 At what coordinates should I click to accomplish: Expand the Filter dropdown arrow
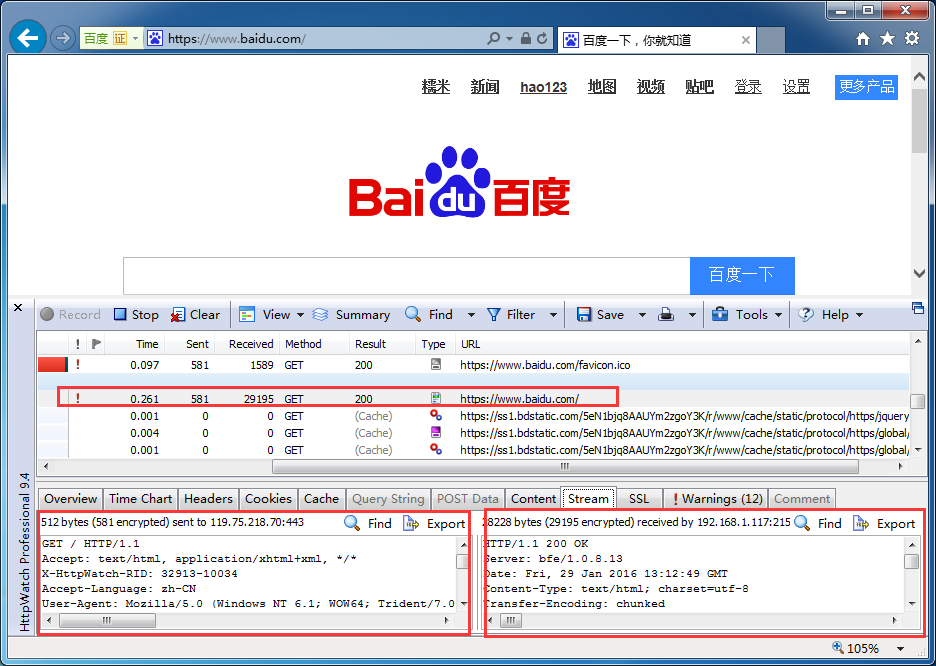click(553, 314)
